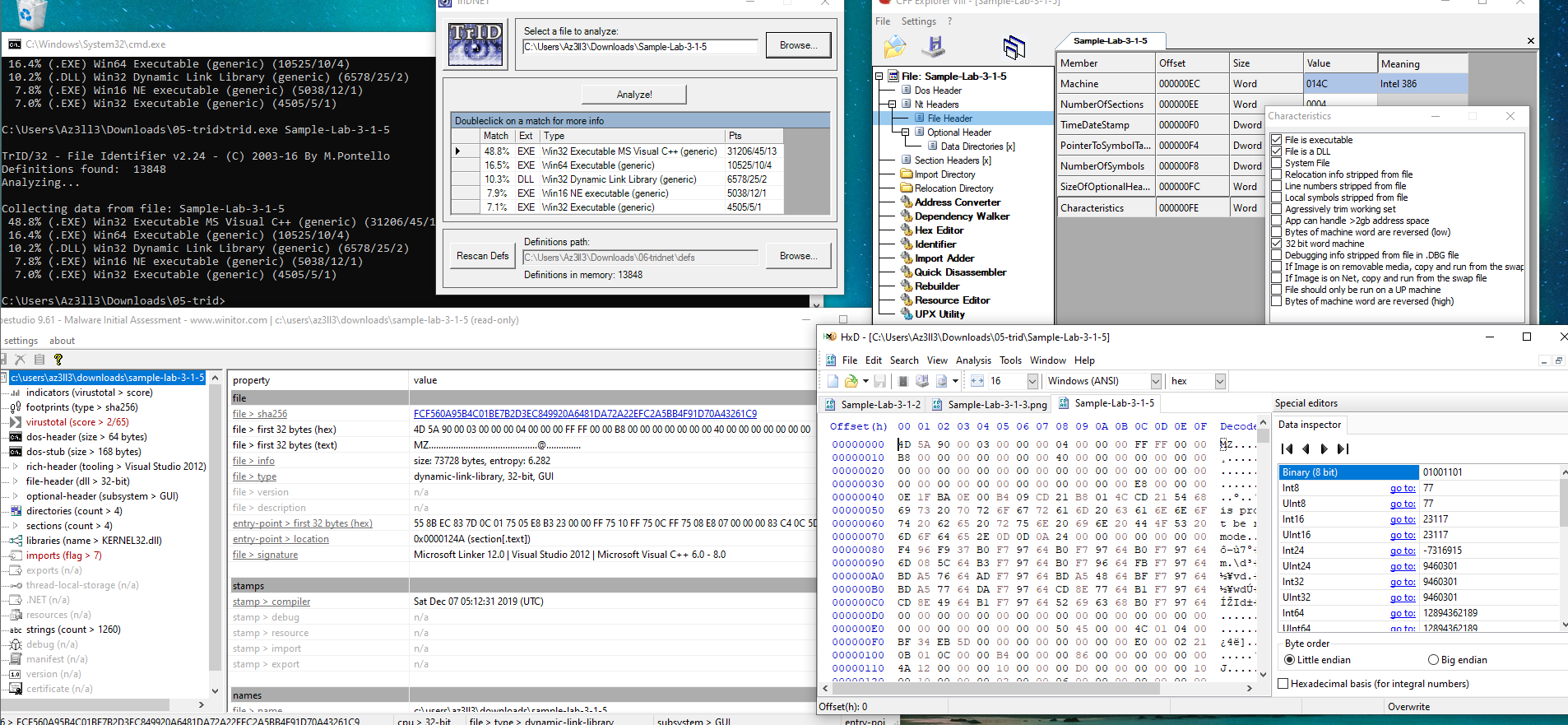Open the hex offset base dropdown

pos(1220,381)
